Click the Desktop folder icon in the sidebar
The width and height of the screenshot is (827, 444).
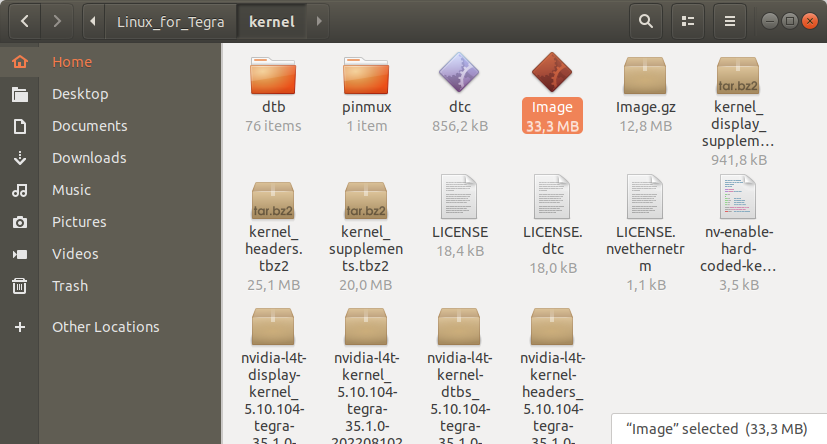20,94
